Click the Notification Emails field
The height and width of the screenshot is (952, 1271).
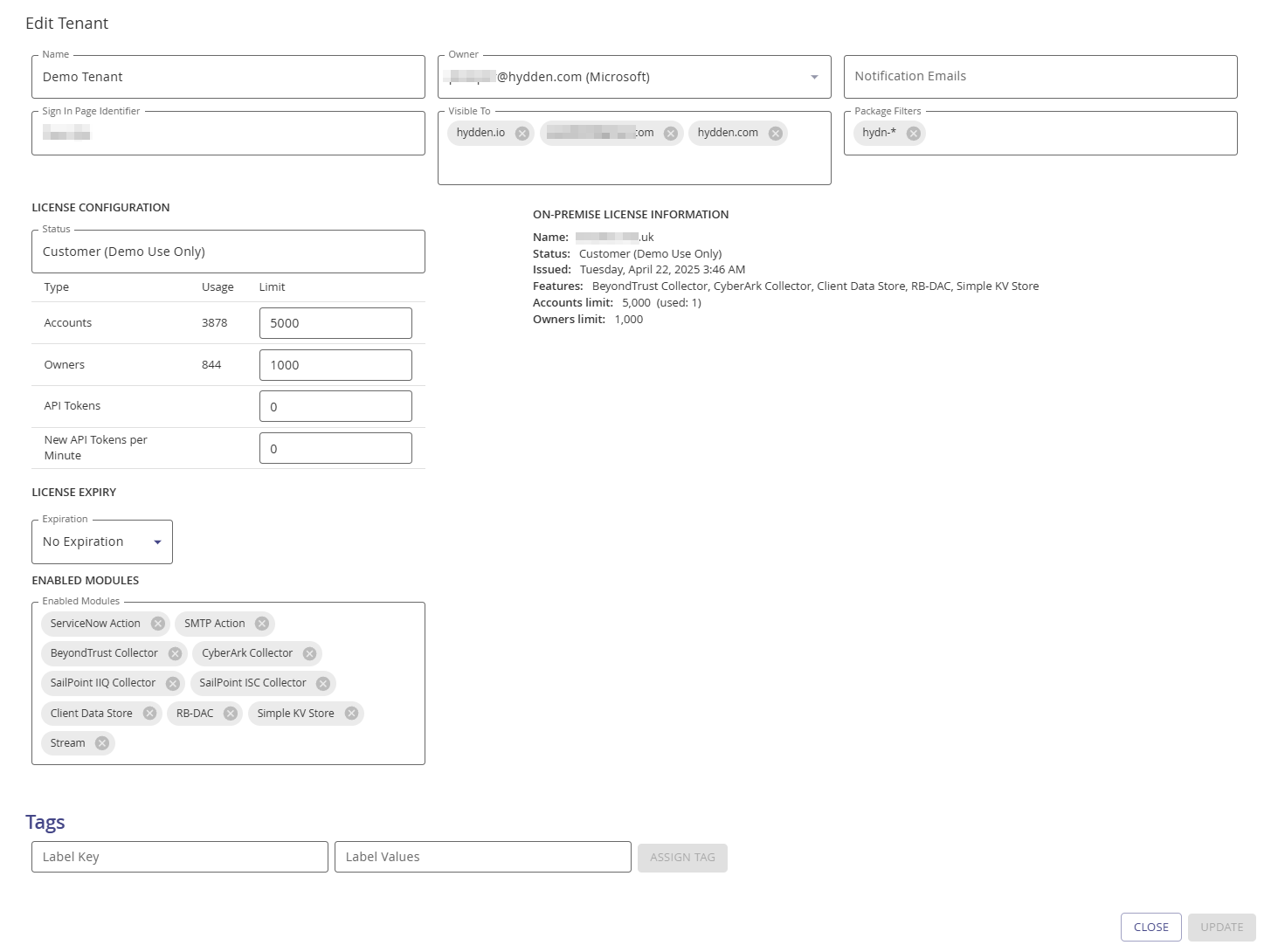click(x=1040, y=76)
